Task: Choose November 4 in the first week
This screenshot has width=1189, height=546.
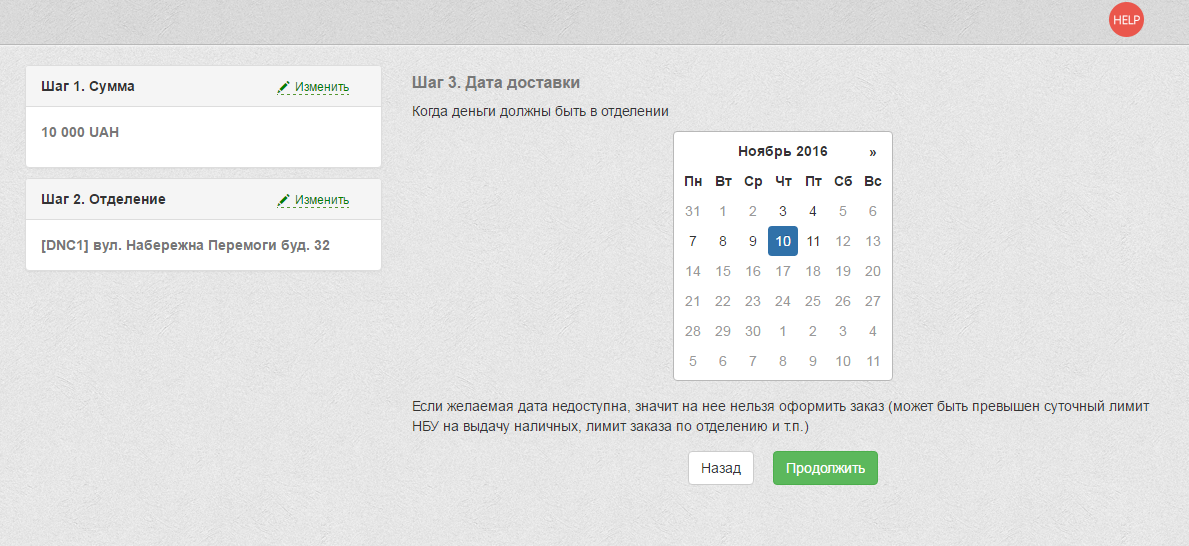Action: 813,211
